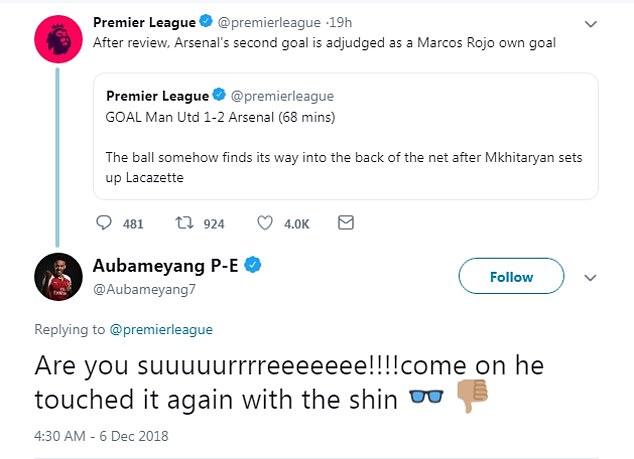Retweet the Premier League tweet

pos(185,223)
